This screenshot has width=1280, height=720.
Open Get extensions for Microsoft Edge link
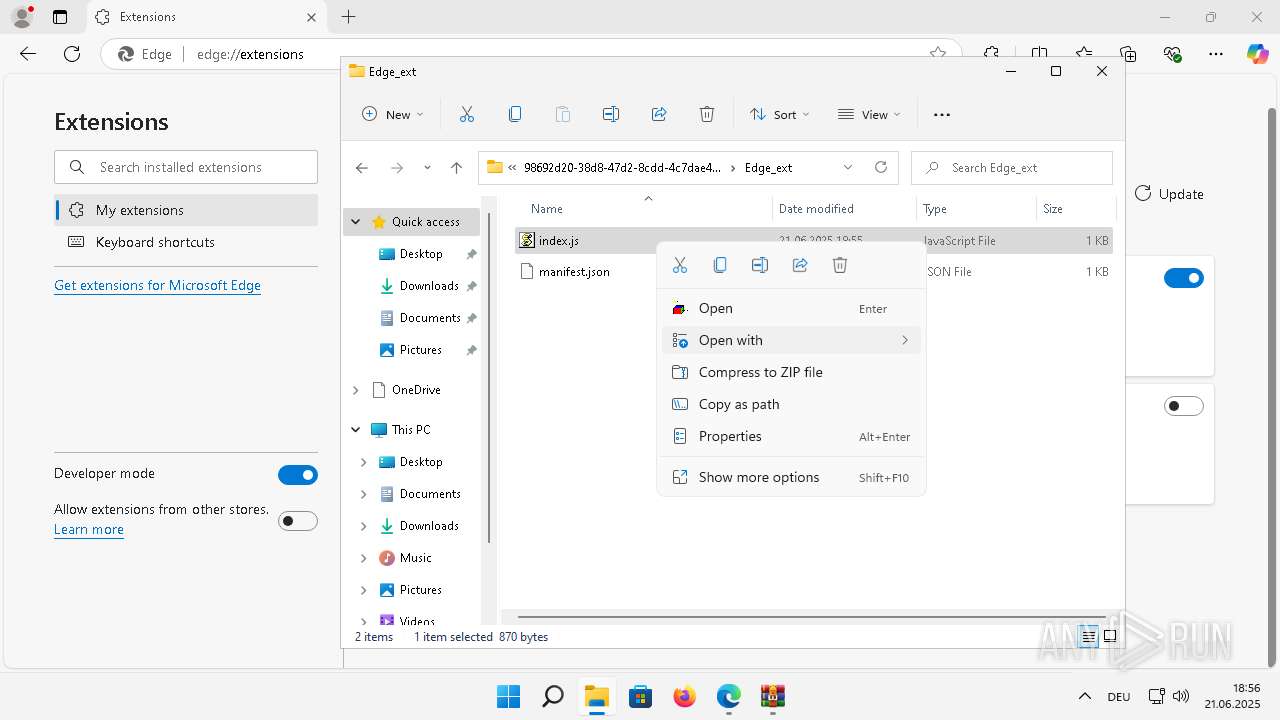(x=157, y=285)
